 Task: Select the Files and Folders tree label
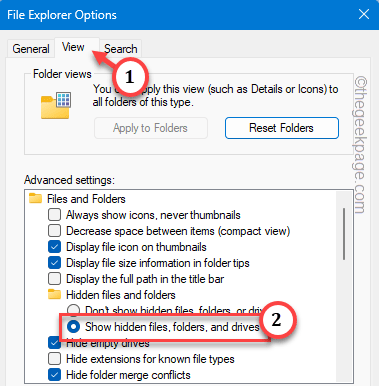coord(86,199)
